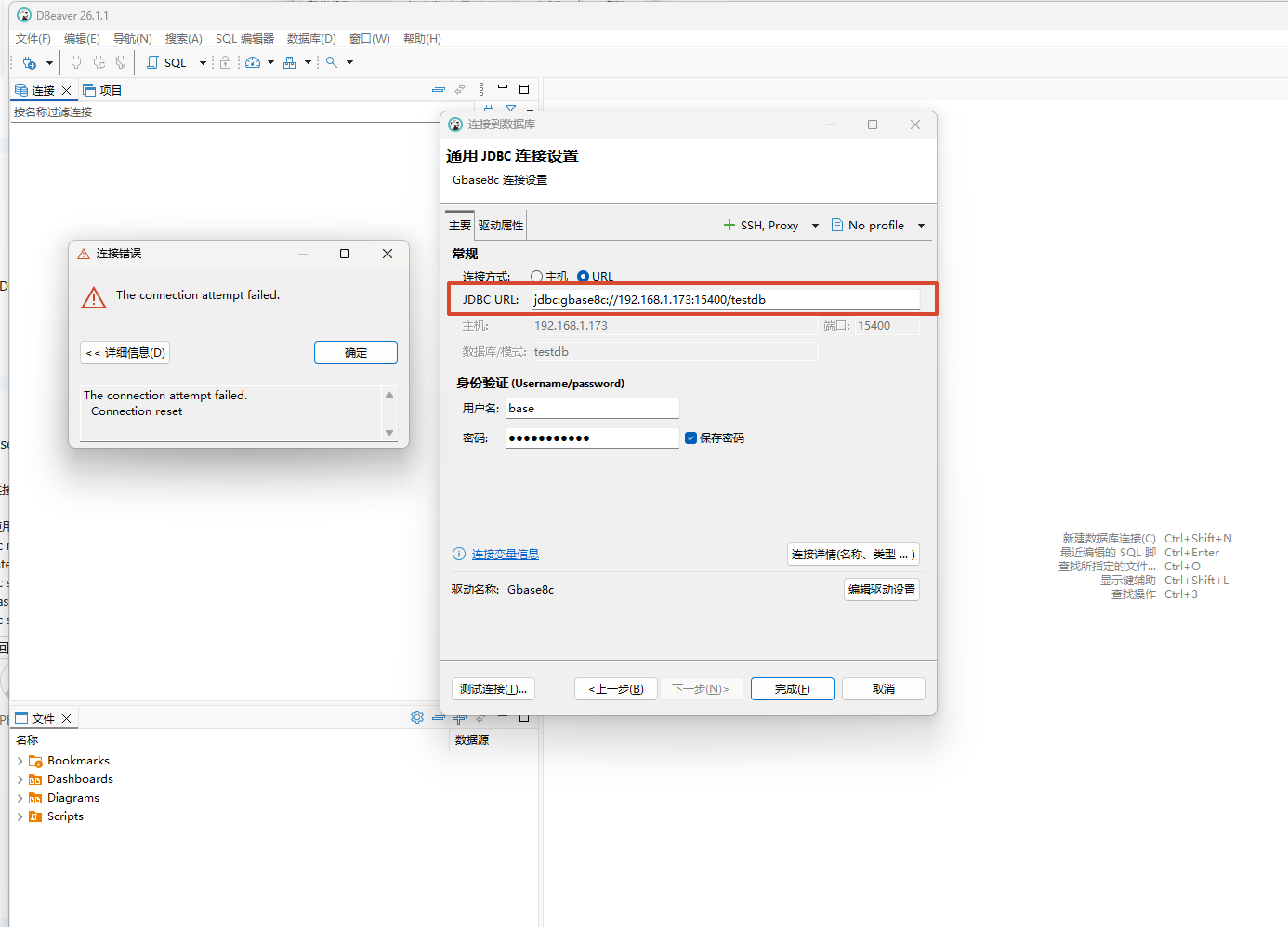The width and height of the screenshot is (1288, 927).
Task: Click into the JDBC URL field
Action: pos(726,300)
